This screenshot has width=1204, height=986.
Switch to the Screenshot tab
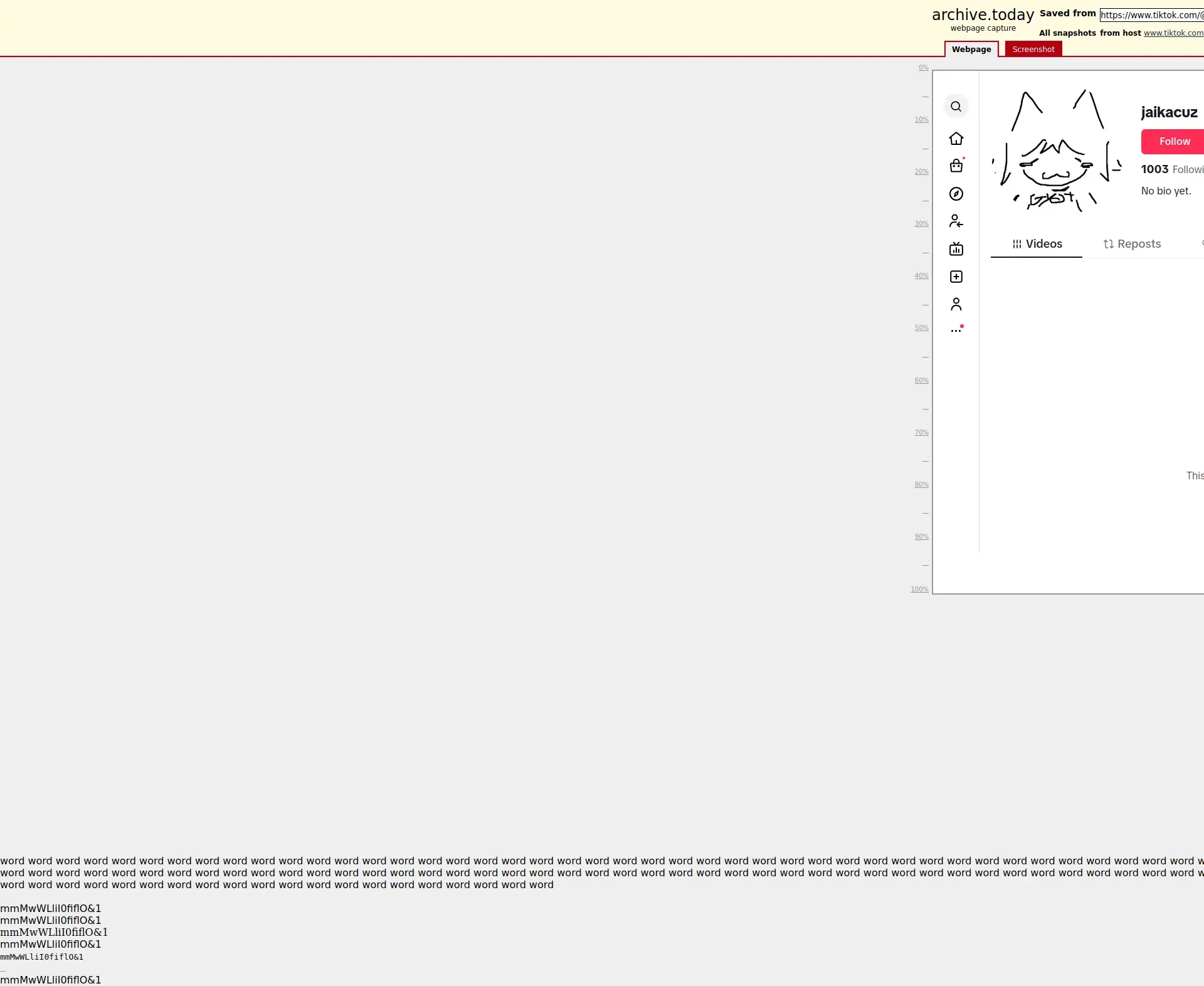(x=1033, y=50)
